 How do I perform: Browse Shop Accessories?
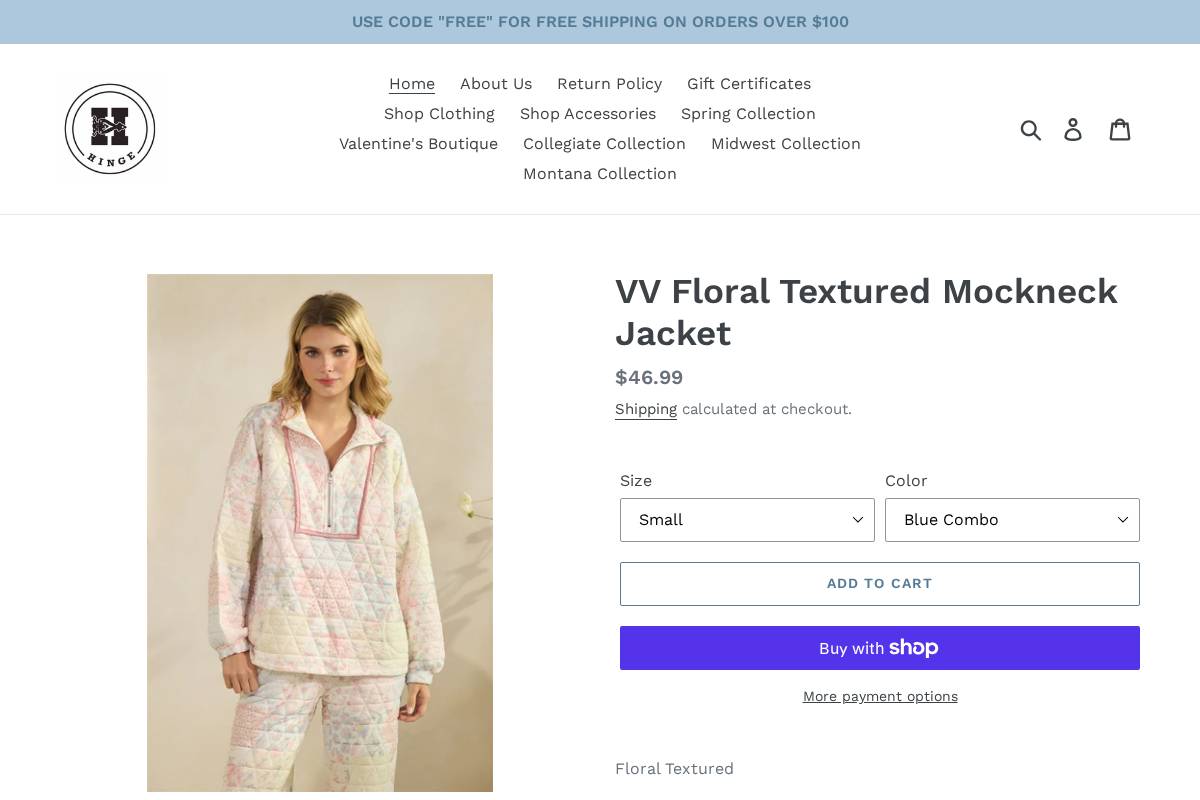[x=588, y=114]
